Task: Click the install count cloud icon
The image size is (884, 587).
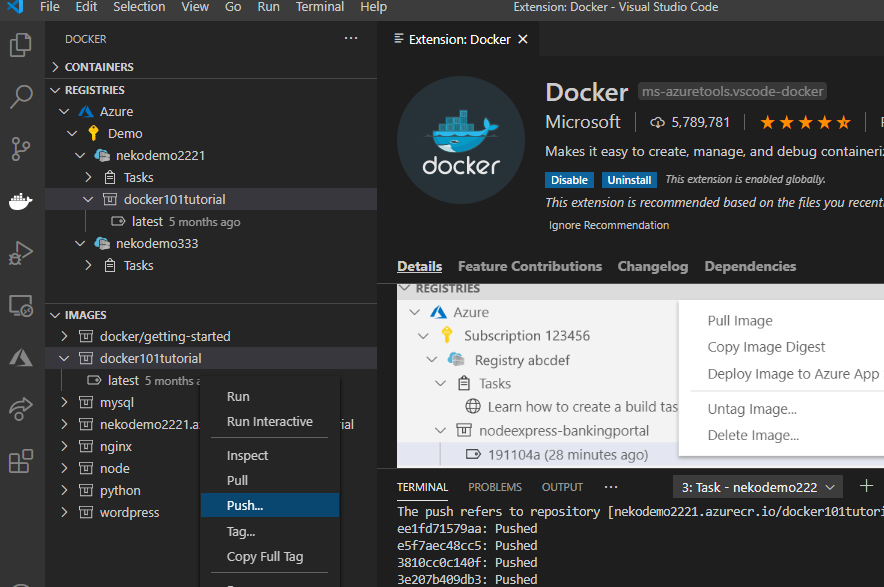Action: (x=657, y=122)
